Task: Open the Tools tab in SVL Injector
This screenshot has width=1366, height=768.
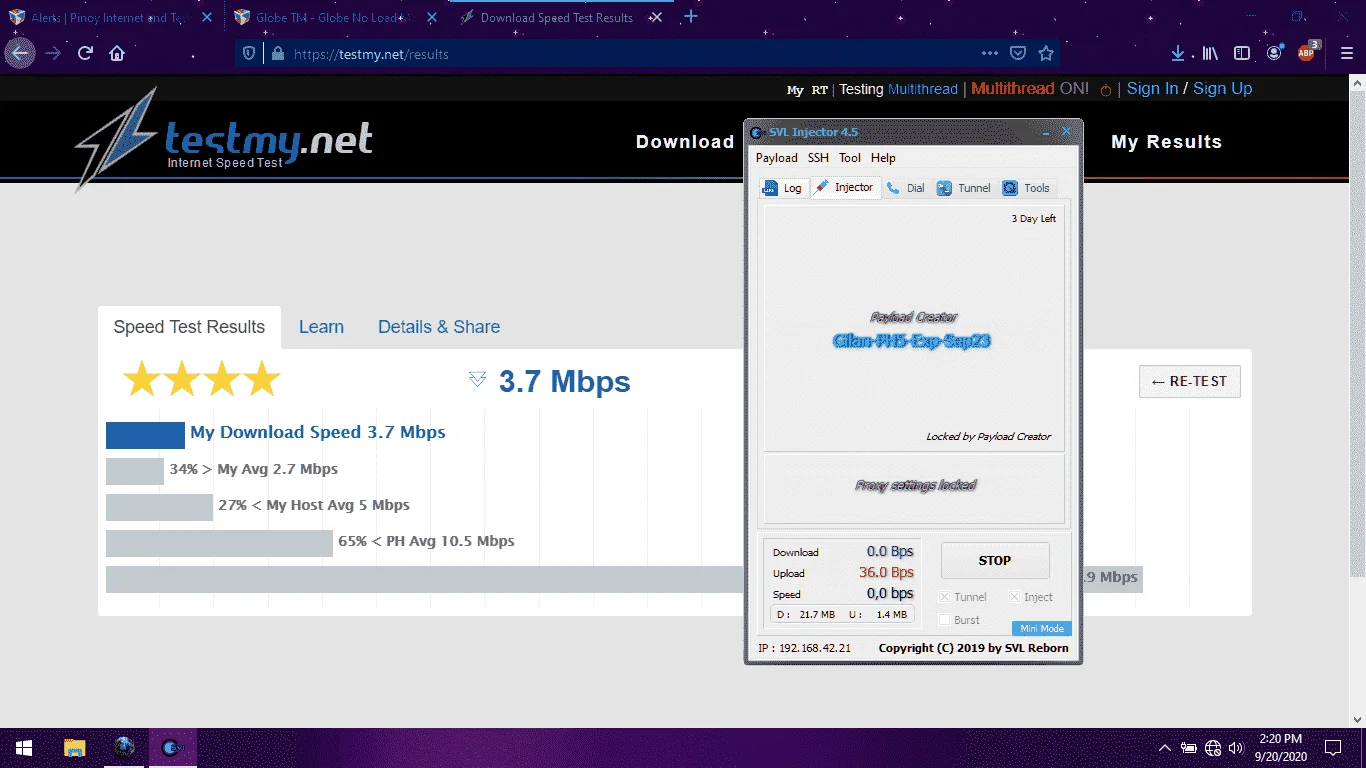Action: click(1027, 188)
